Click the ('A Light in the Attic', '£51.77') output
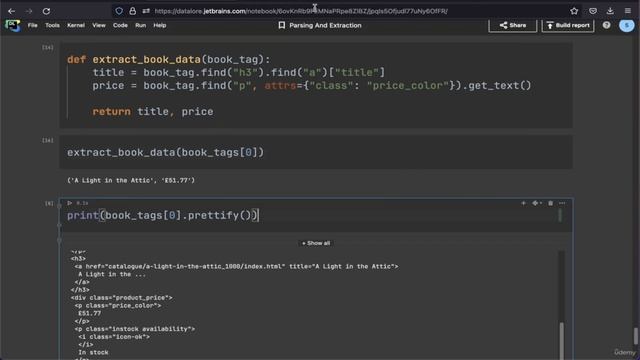Screen dimensions: 640x360 (x=131, y=180)
